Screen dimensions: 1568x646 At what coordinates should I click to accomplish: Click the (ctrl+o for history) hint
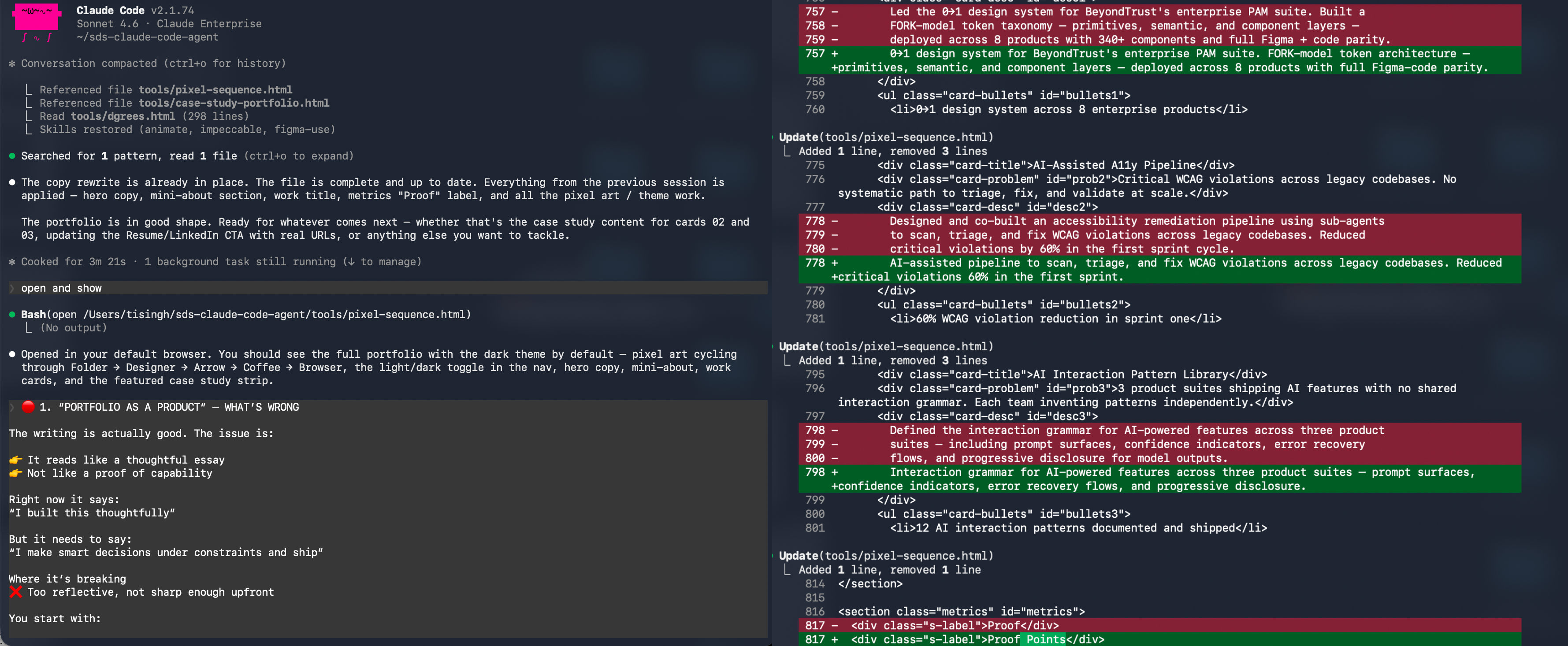click(225, 63)
